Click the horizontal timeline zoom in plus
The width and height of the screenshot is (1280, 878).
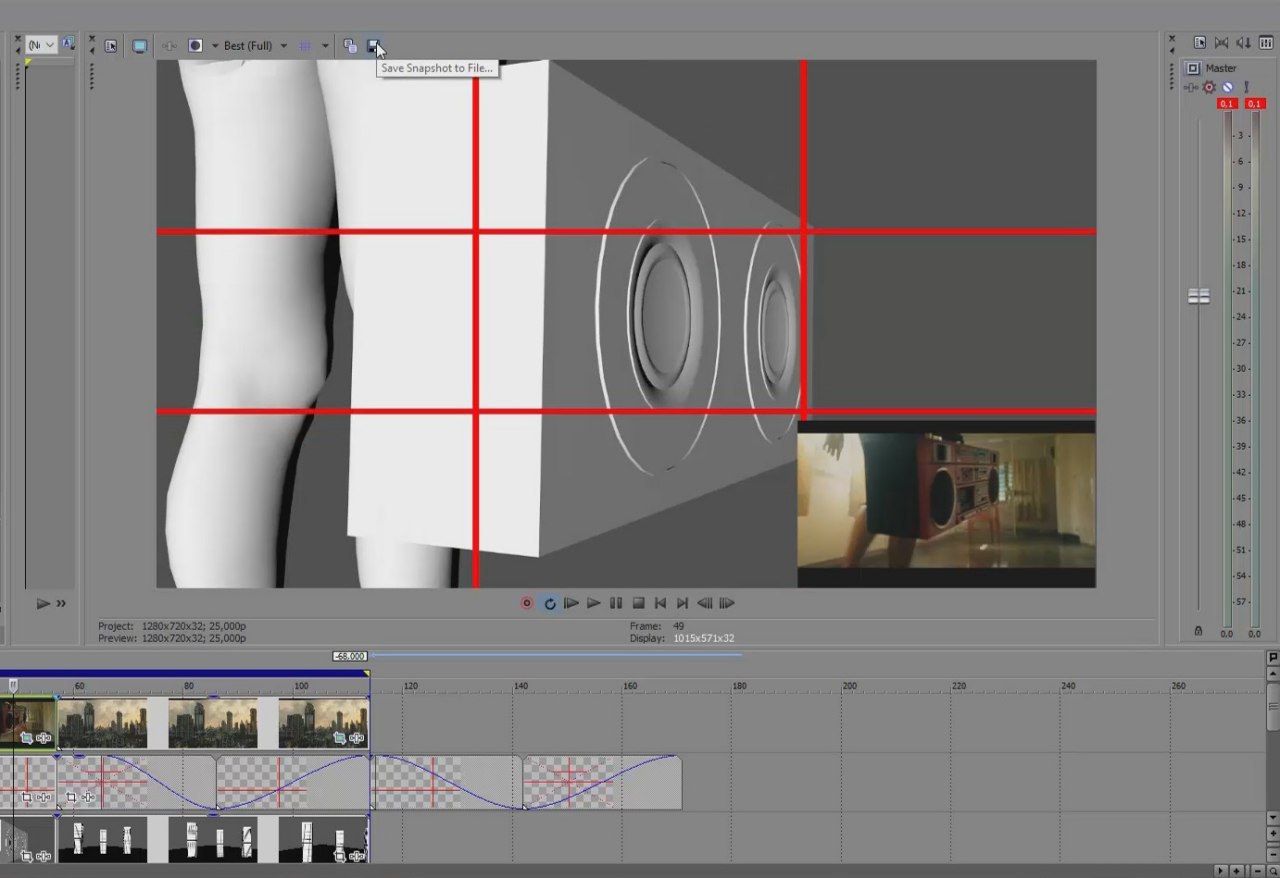click(1236, 871)
